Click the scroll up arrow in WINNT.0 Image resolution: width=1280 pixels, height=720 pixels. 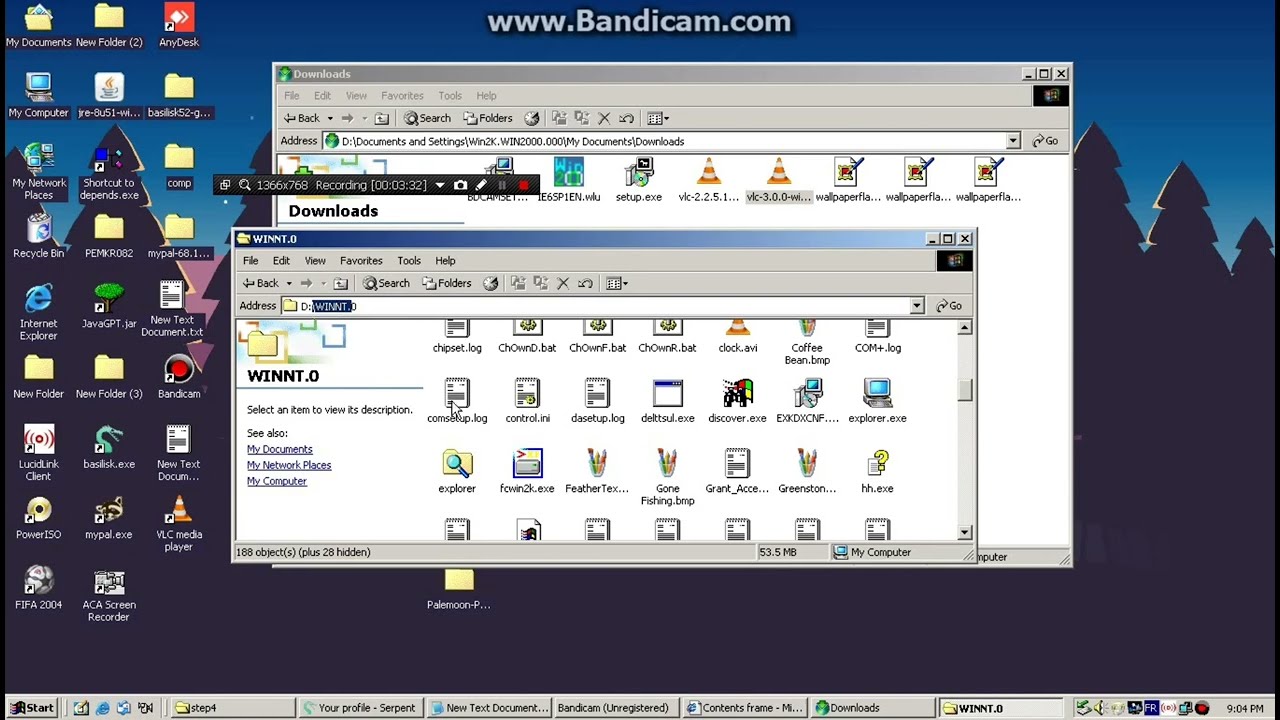tap(964, 327)
